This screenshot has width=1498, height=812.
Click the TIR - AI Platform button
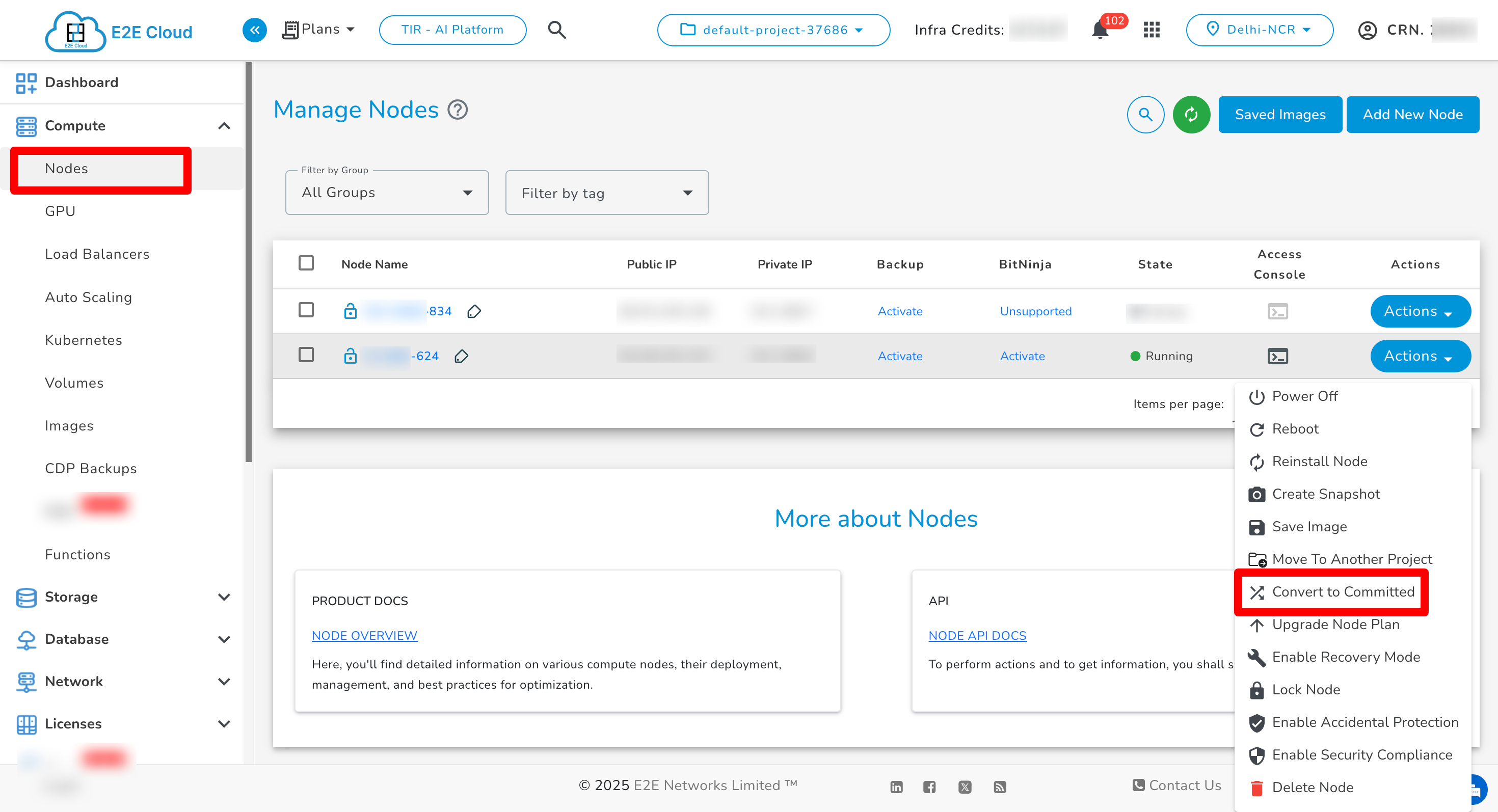tap(452, 30)
